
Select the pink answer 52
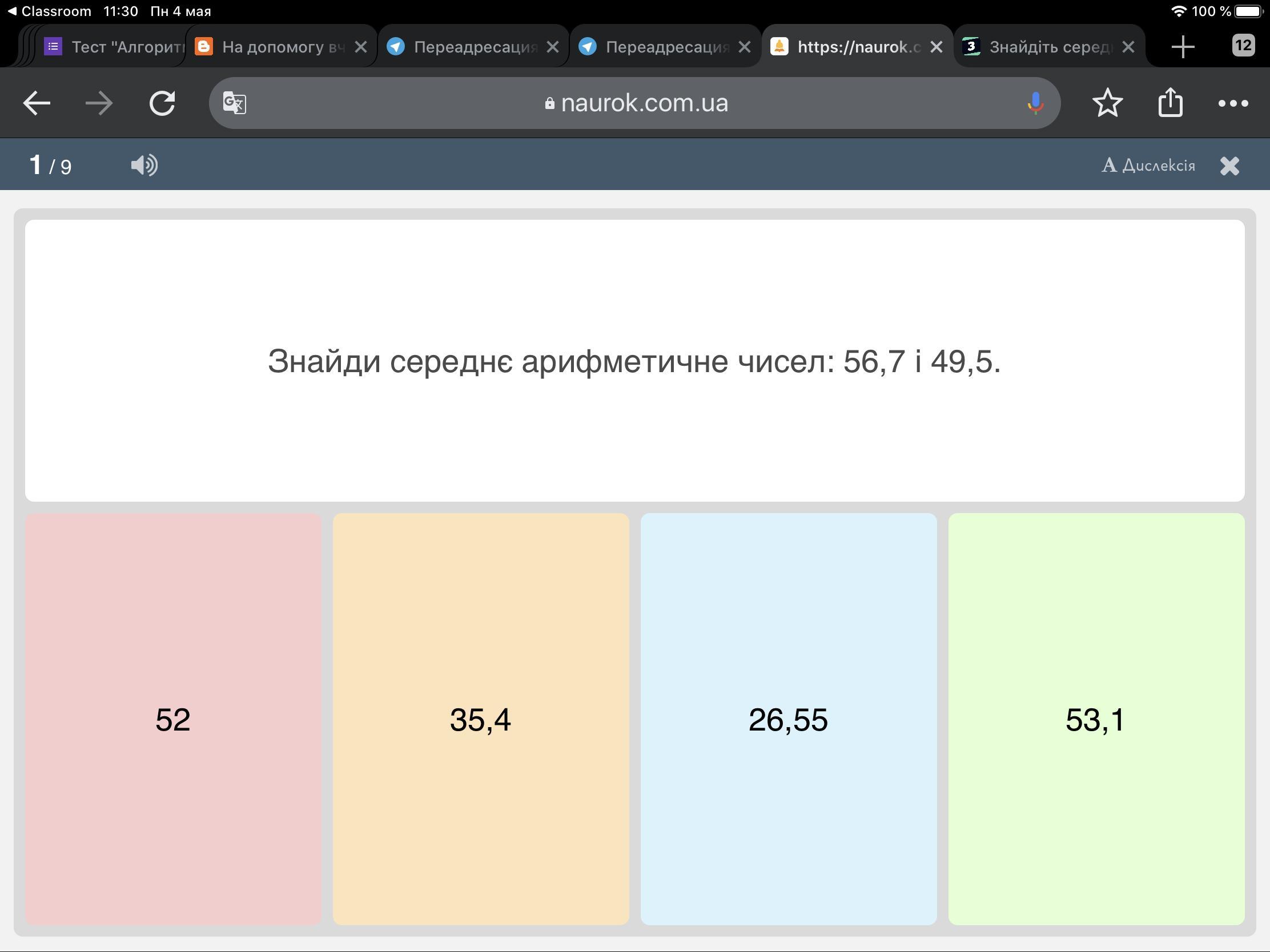point(173,719)
